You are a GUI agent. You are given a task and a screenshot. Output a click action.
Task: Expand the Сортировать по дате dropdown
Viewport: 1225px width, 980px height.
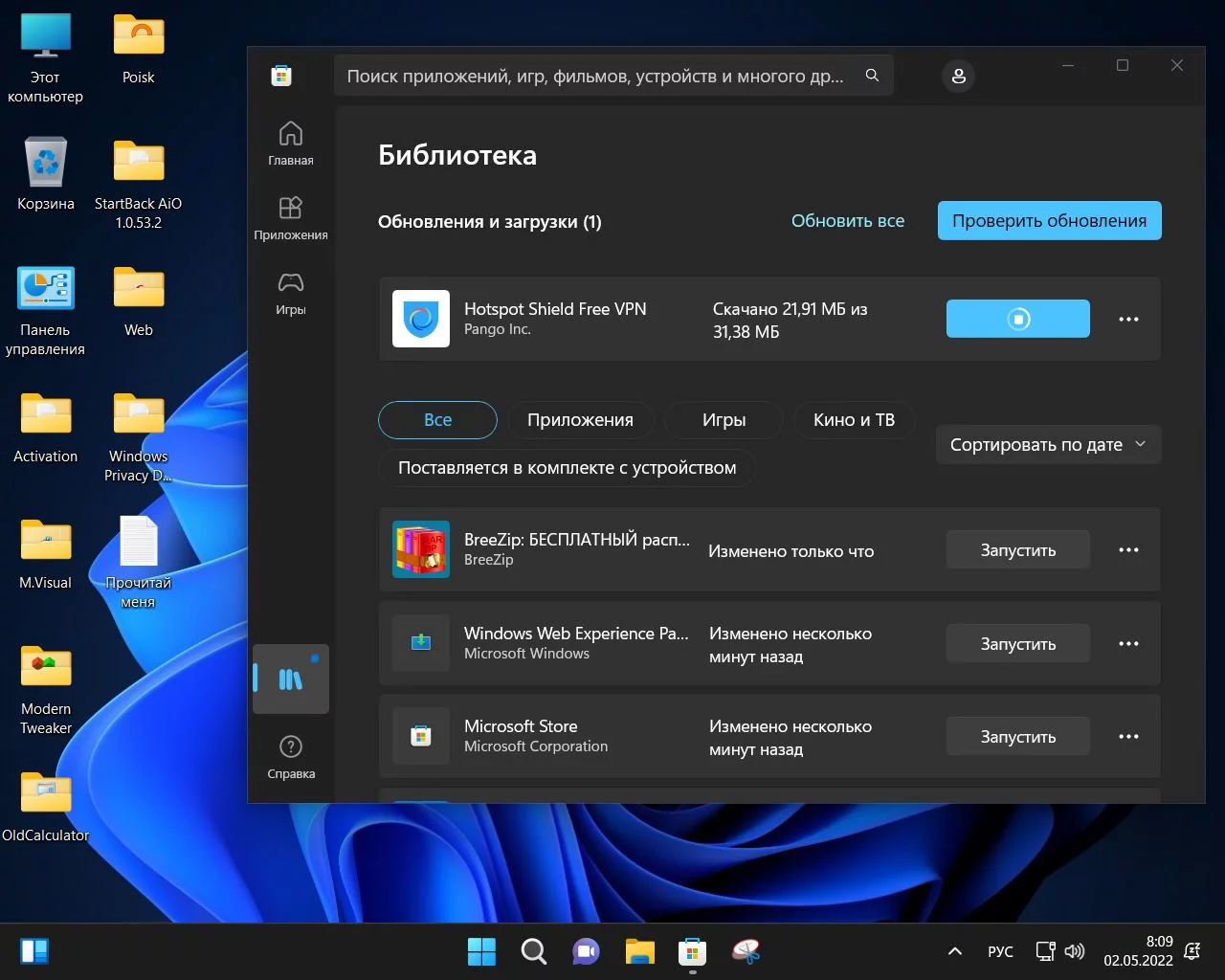tap(1048, 445)
